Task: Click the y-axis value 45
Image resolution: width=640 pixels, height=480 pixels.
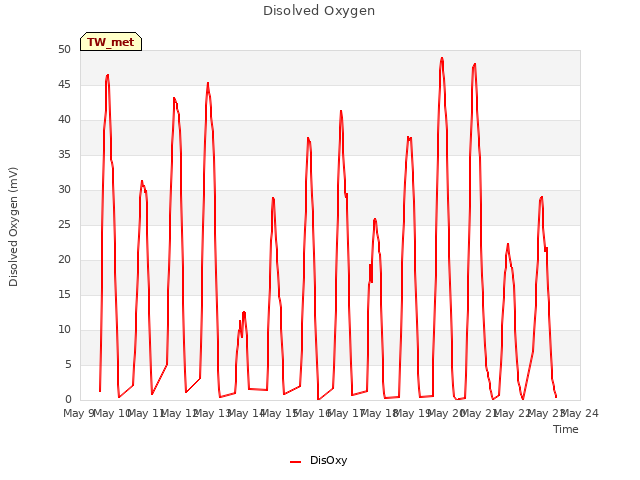Action: [x=64, y=84]
